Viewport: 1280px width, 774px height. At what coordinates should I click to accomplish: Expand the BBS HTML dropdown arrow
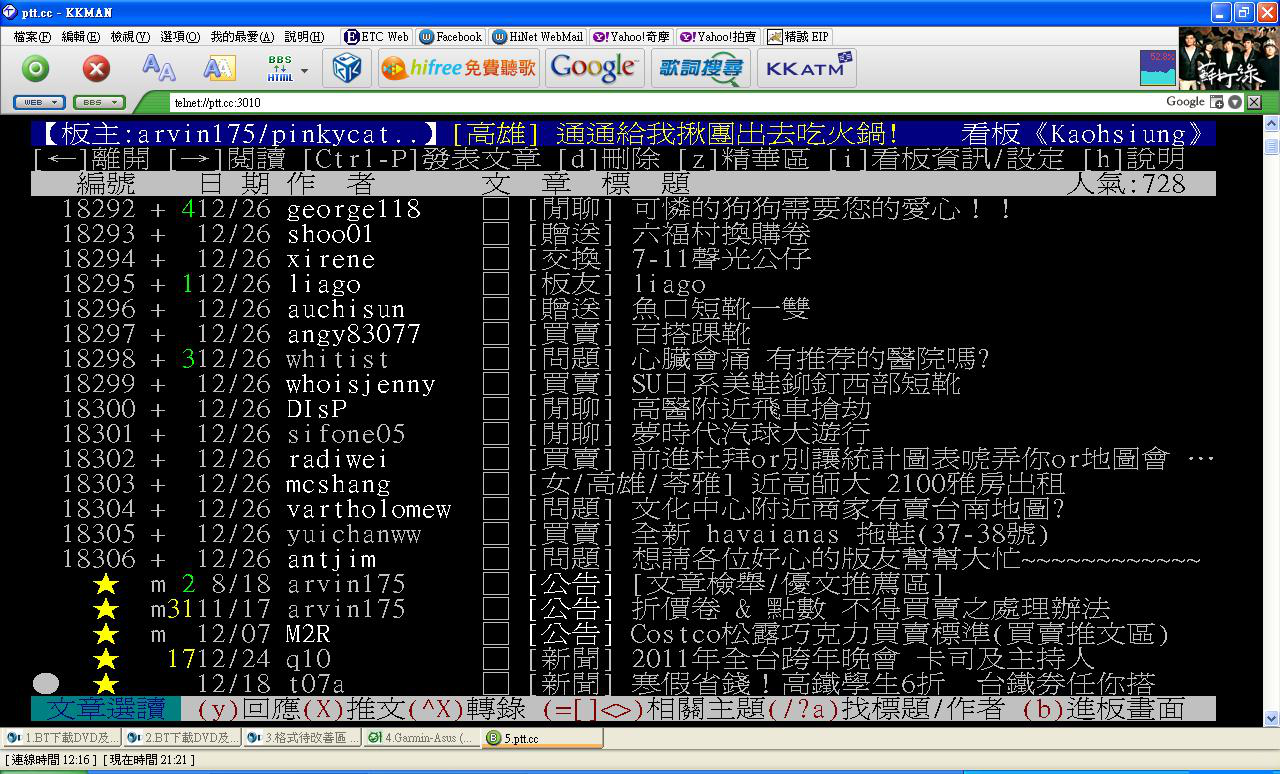[x=306, y=68]
